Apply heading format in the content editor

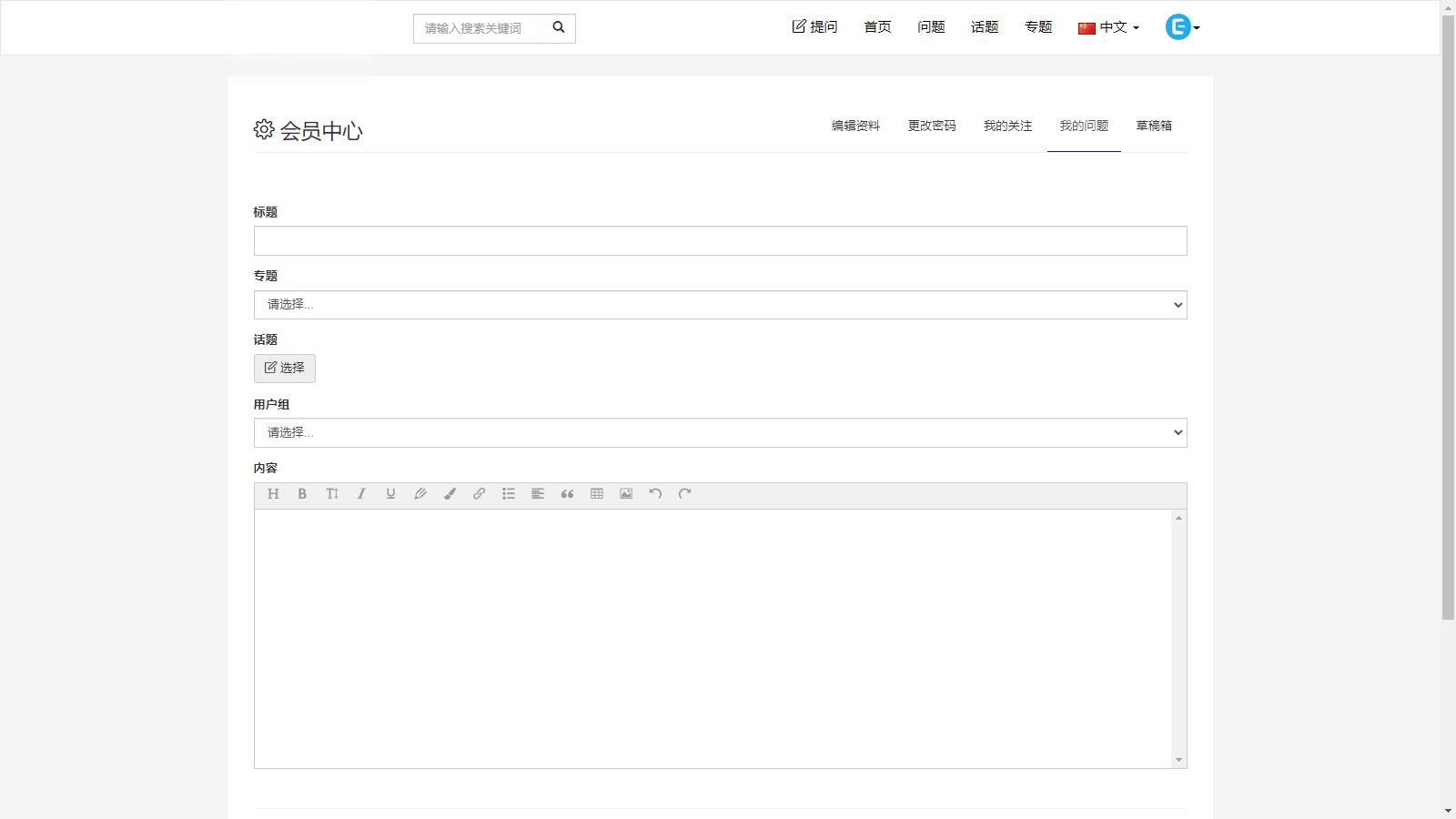click(273, 494)
